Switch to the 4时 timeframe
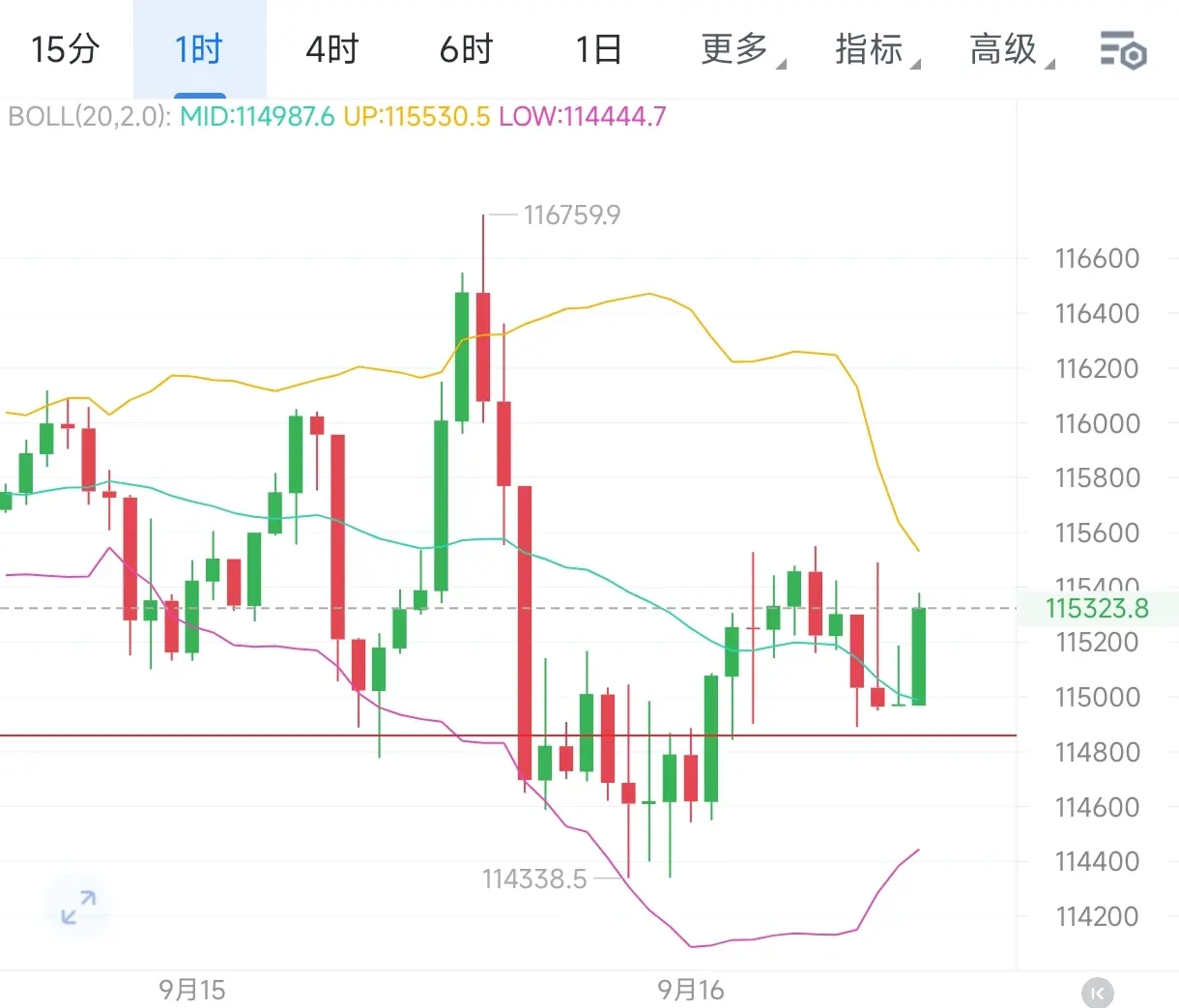 [331, 49]
